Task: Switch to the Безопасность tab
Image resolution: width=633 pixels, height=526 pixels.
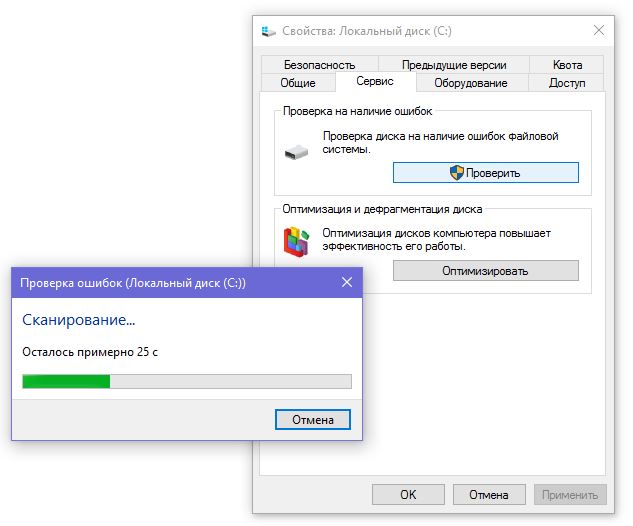Action: [319, 65]
